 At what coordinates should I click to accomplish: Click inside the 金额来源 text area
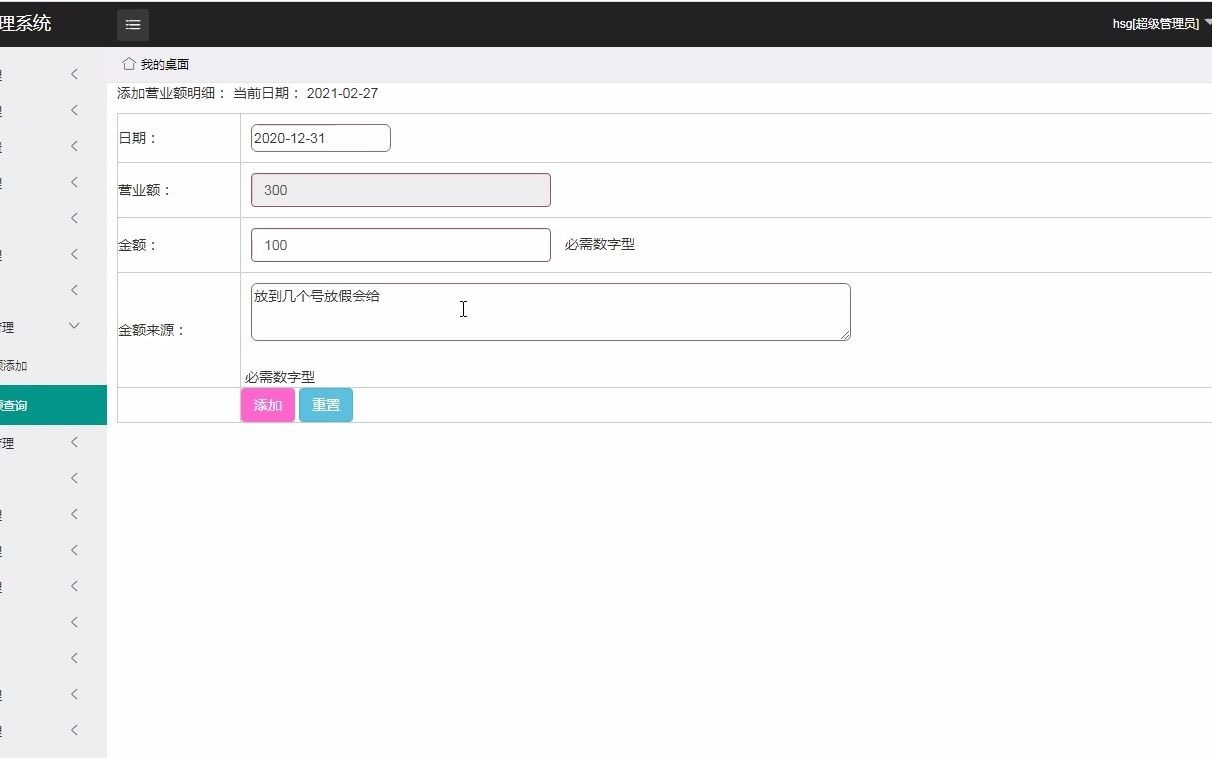point(550,310)
